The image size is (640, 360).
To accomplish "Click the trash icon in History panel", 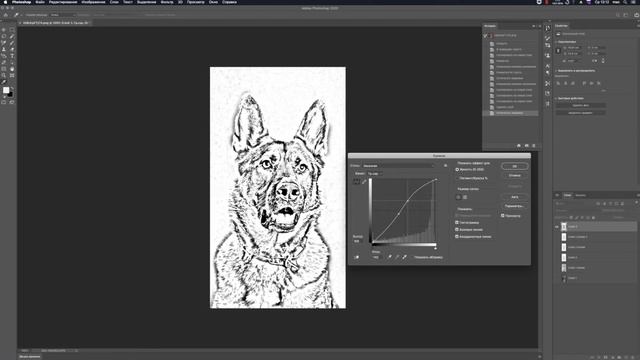I will coord(533,145).
